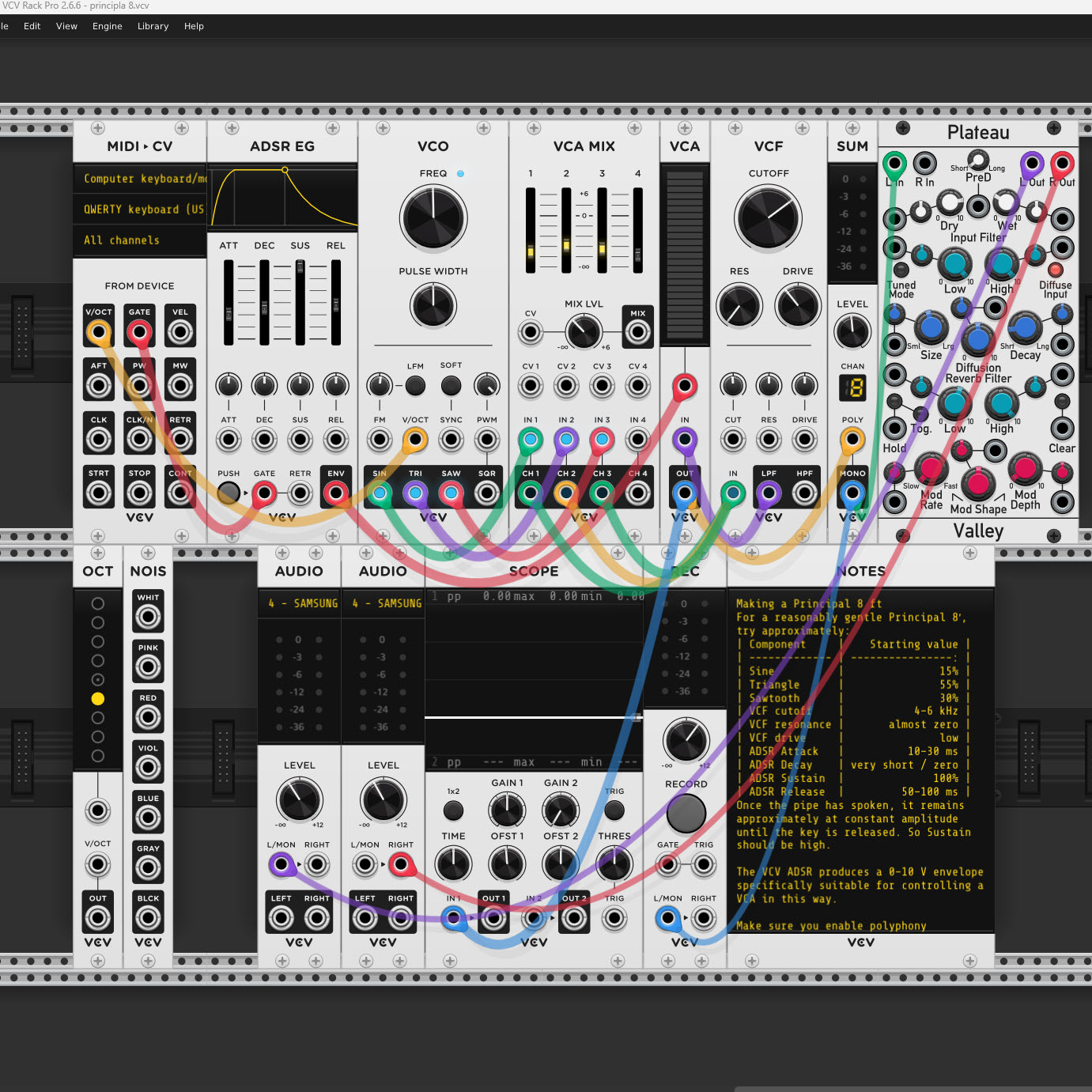Toggle the SCOPE 1x2 button

453,810
